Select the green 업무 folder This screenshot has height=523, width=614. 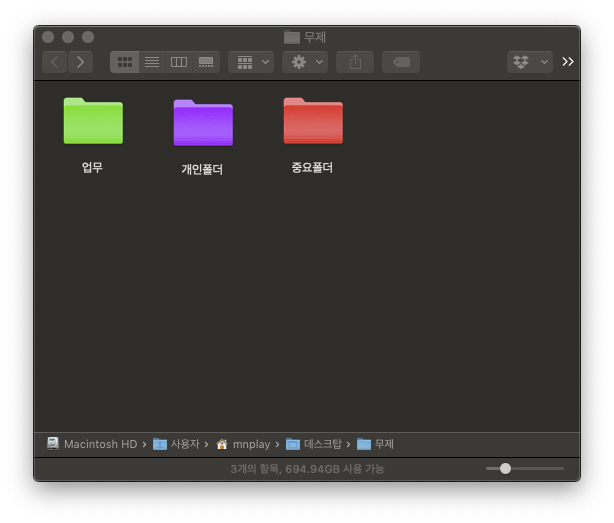(x=93, y=121)
